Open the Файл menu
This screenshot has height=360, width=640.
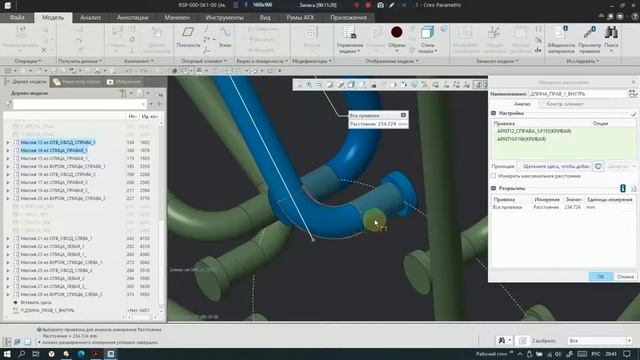point(17,18)
